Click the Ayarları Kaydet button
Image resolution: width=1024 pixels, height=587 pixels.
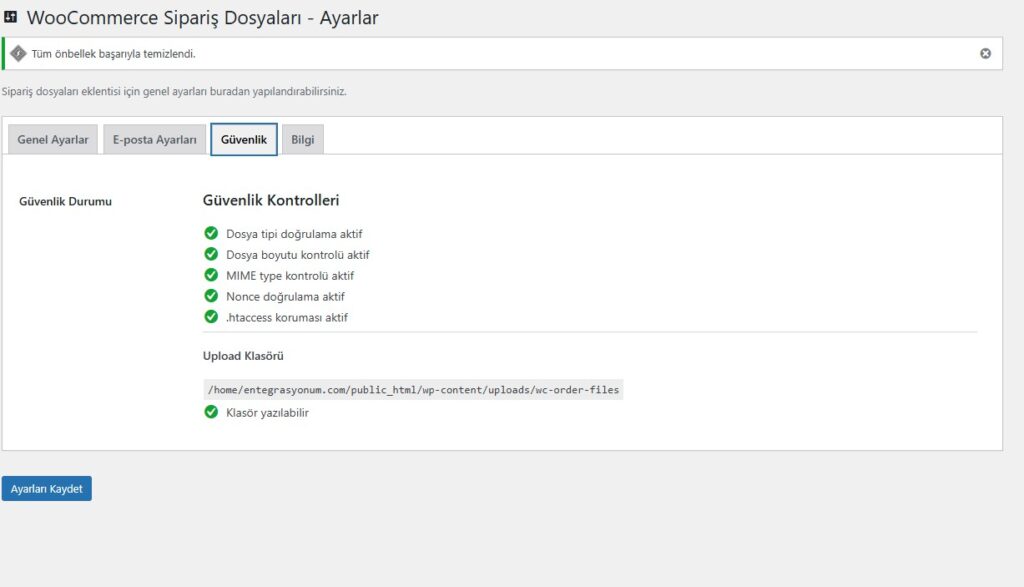[x=47, y=488]
